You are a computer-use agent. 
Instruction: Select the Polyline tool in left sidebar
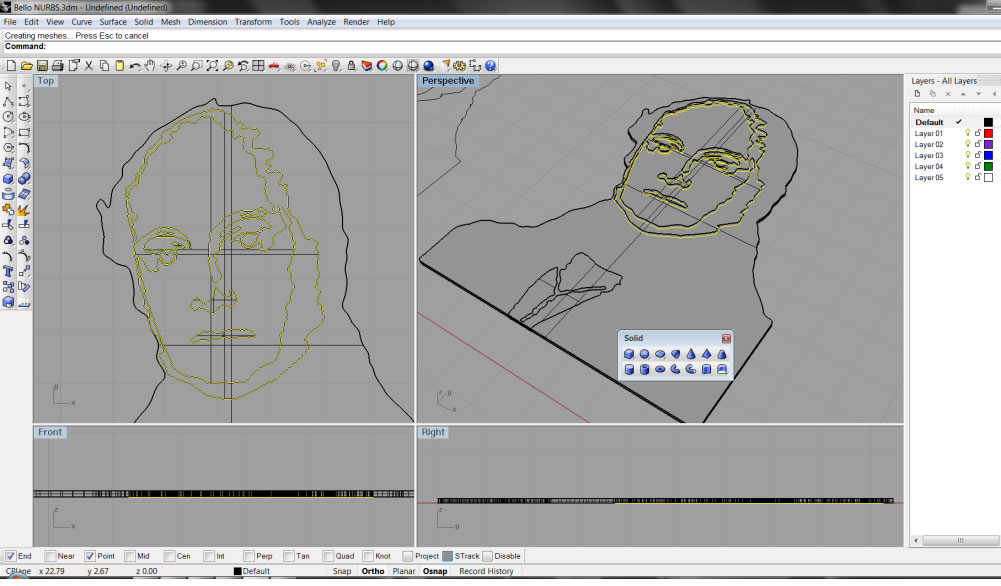click(x=8, y=101)
